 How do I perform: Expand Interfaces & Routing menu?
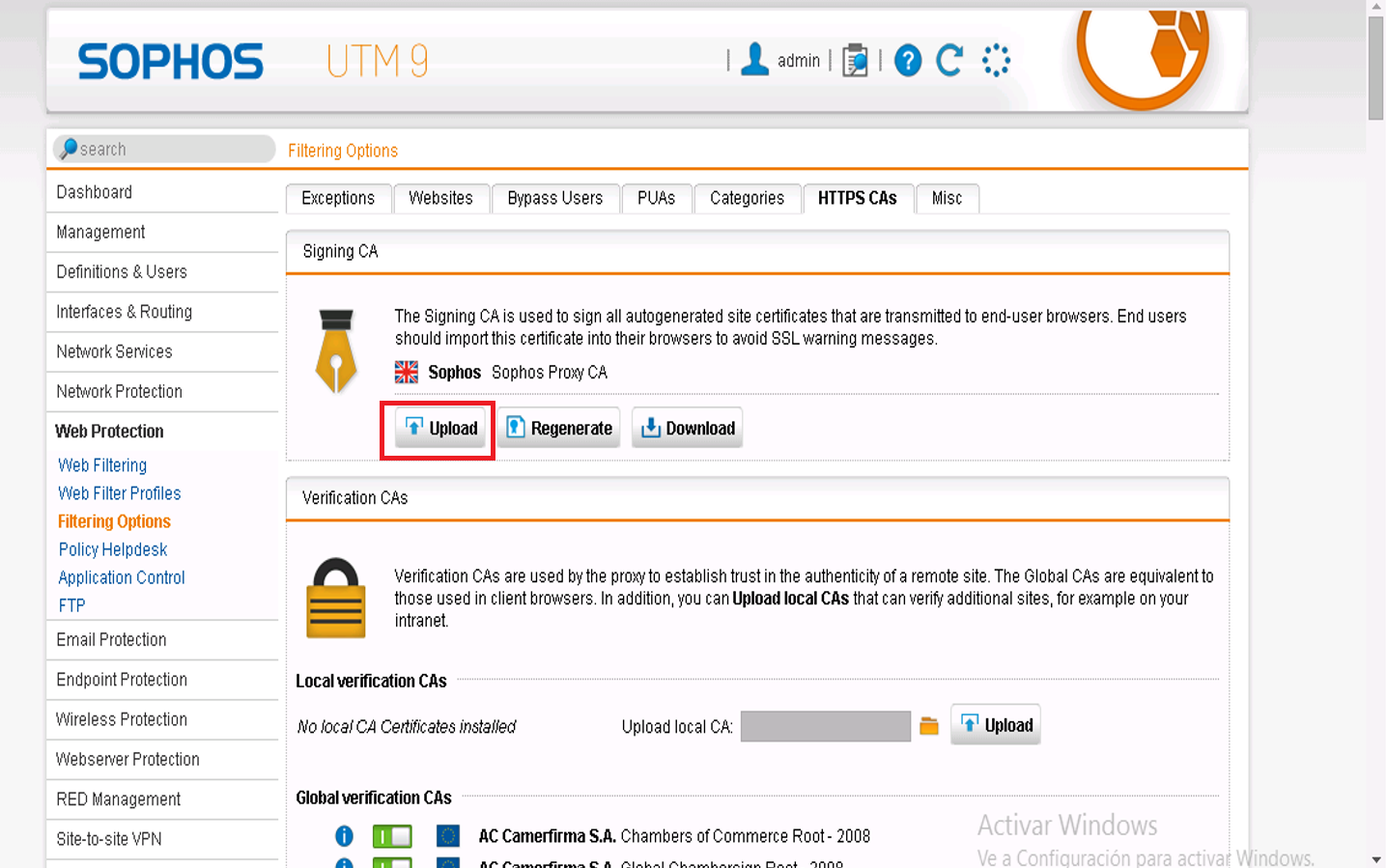pyautogui.click(x=162, y=312)
